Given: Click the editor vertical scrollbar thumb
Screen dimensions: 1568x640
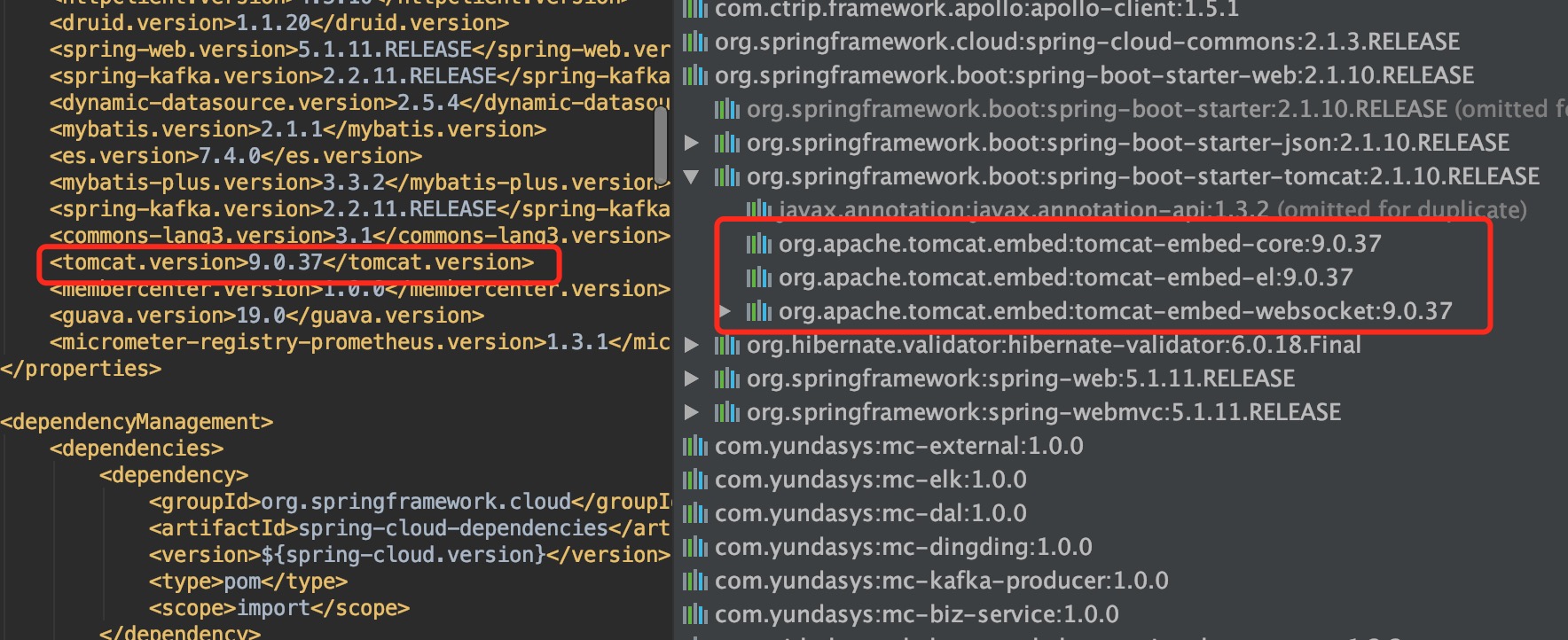Looking at the screenshot, I should (x=661, y=144).
